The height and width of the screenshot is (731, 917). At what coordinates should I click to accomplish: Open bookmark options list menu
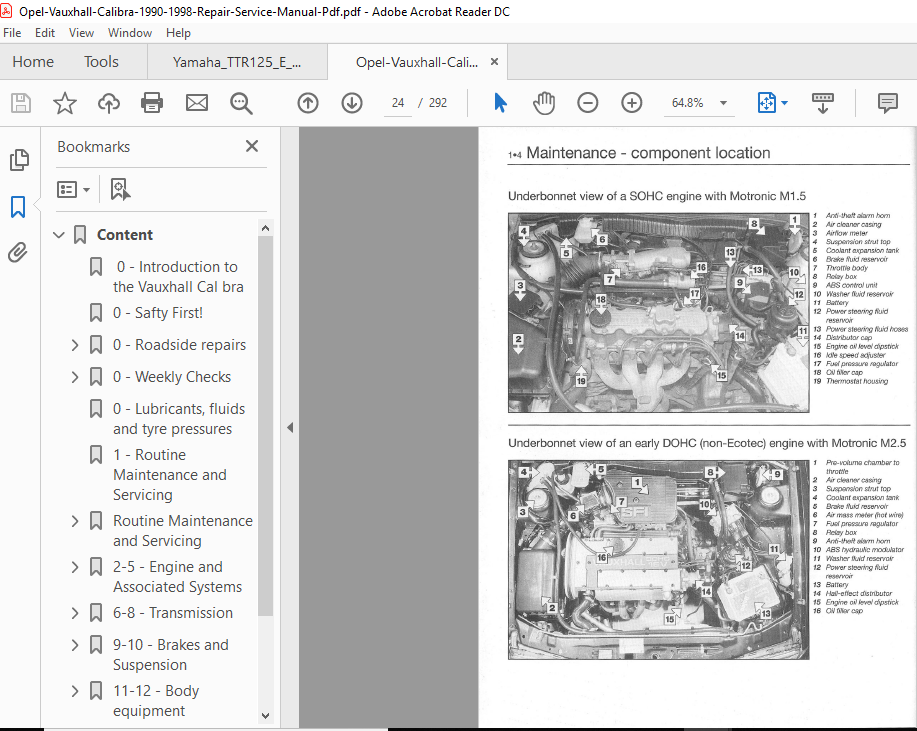pyautogui.click(x=73, y=189)
